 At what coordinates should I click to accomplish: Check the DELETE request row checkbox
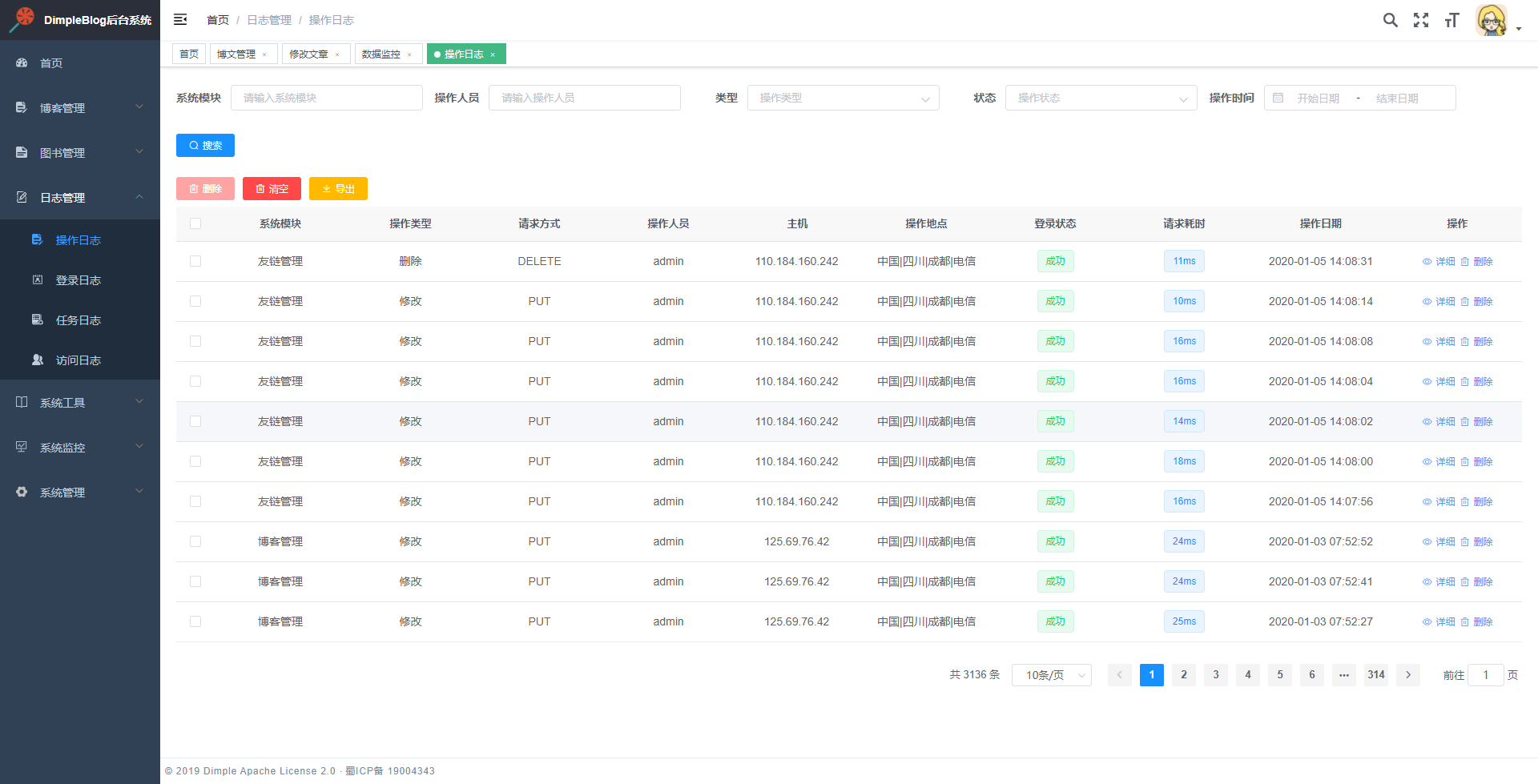click(x=195, y=261)
